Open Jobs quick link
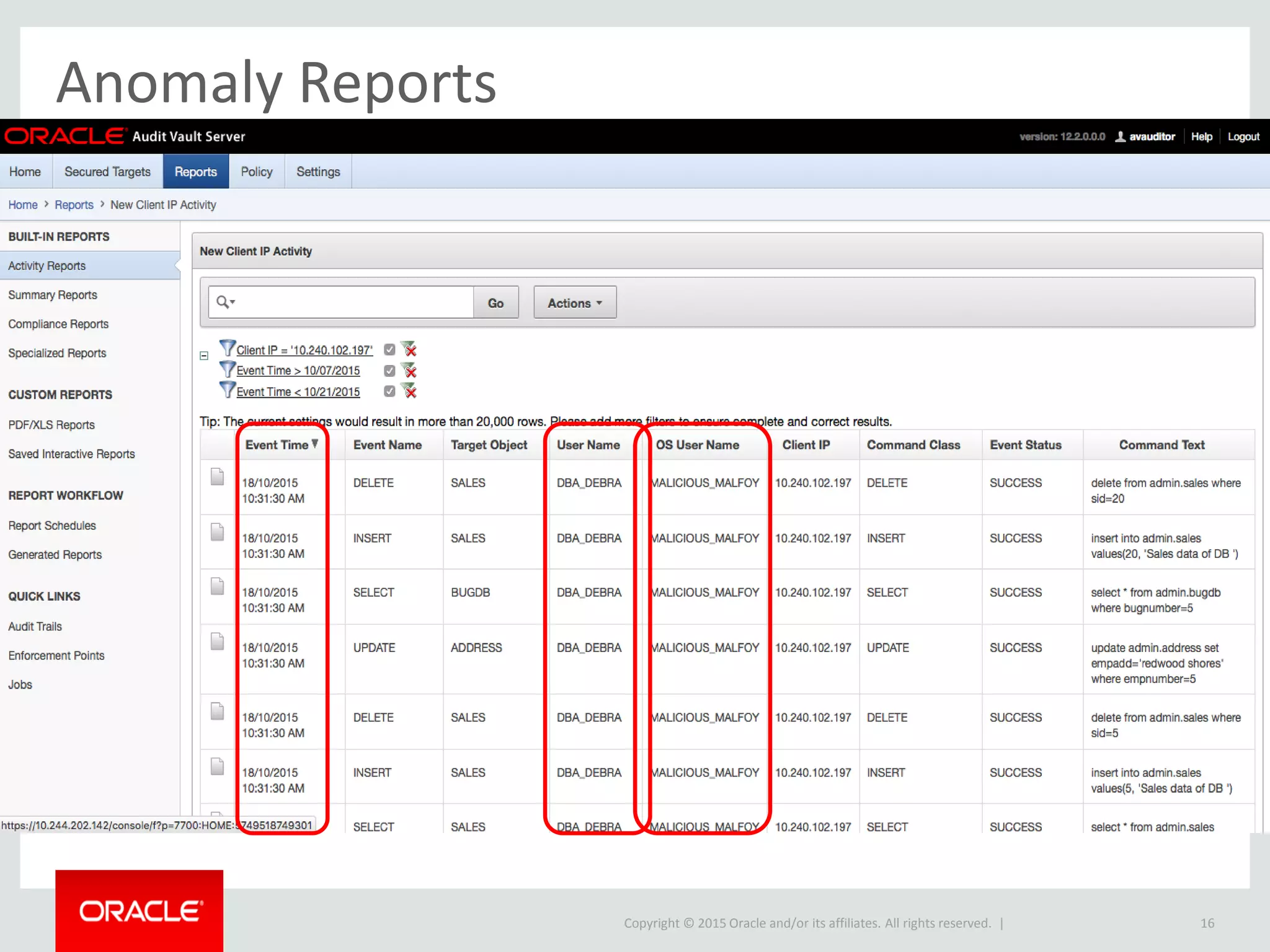The height and width of the screenshot is (952, 1270). point(20,685)
